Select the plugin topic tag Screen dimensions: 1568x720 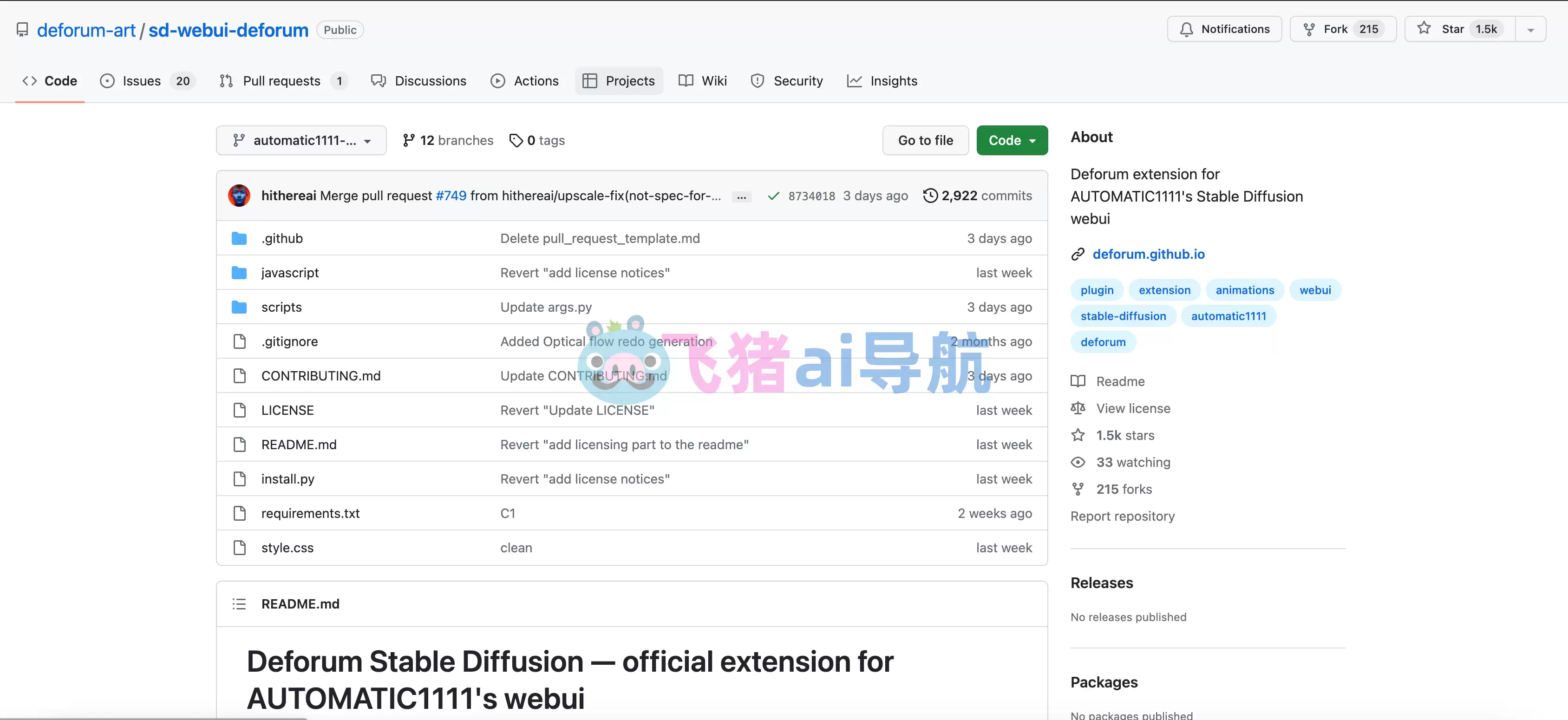tap(1097, 290)
